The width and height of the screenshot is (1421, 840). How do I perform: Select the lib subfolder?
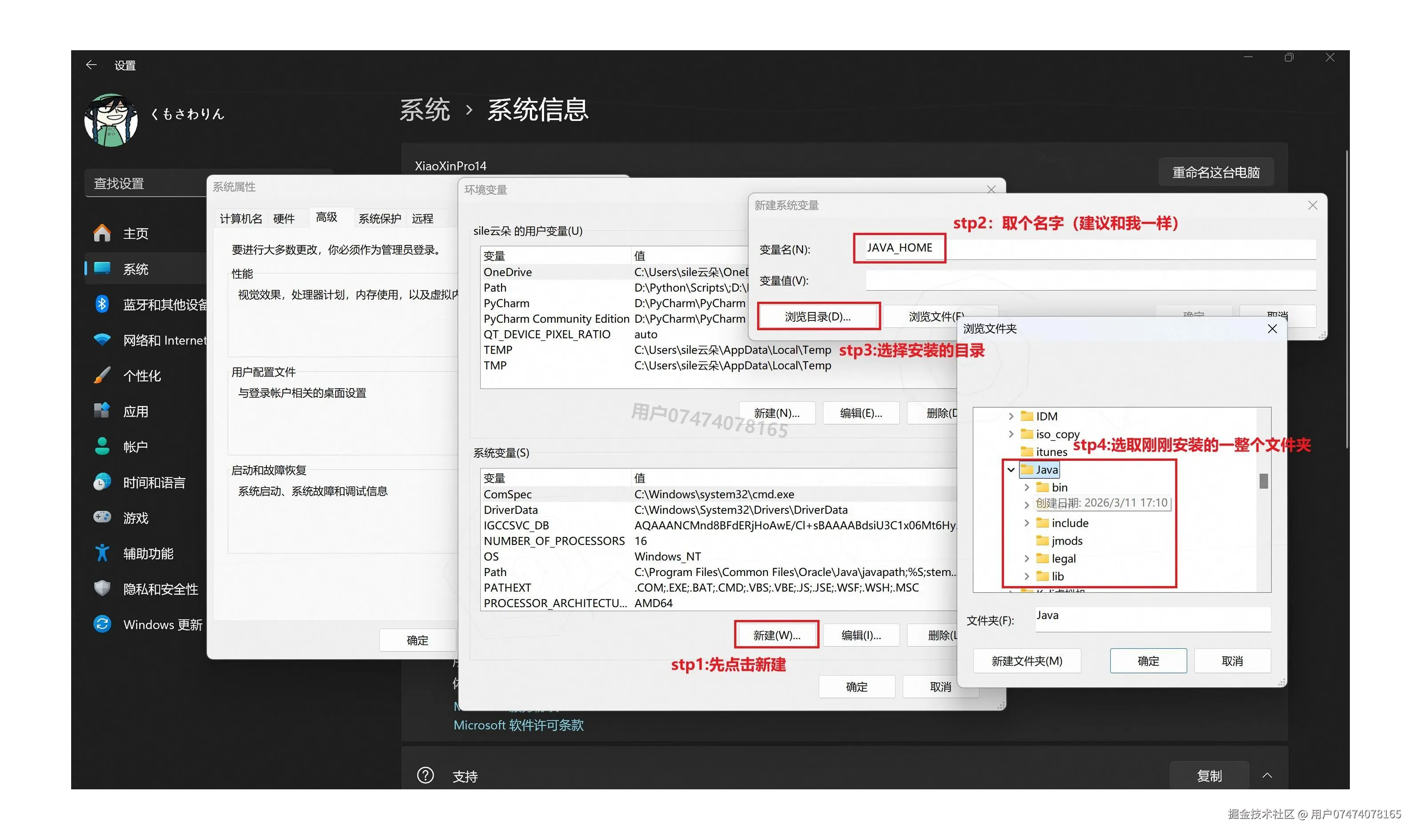1050,576
